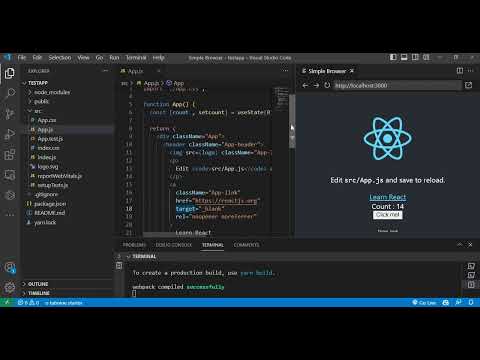Open the Extensions view
Image resolution: width=480 pixels, height=360 pixels.
click(10, 154)
